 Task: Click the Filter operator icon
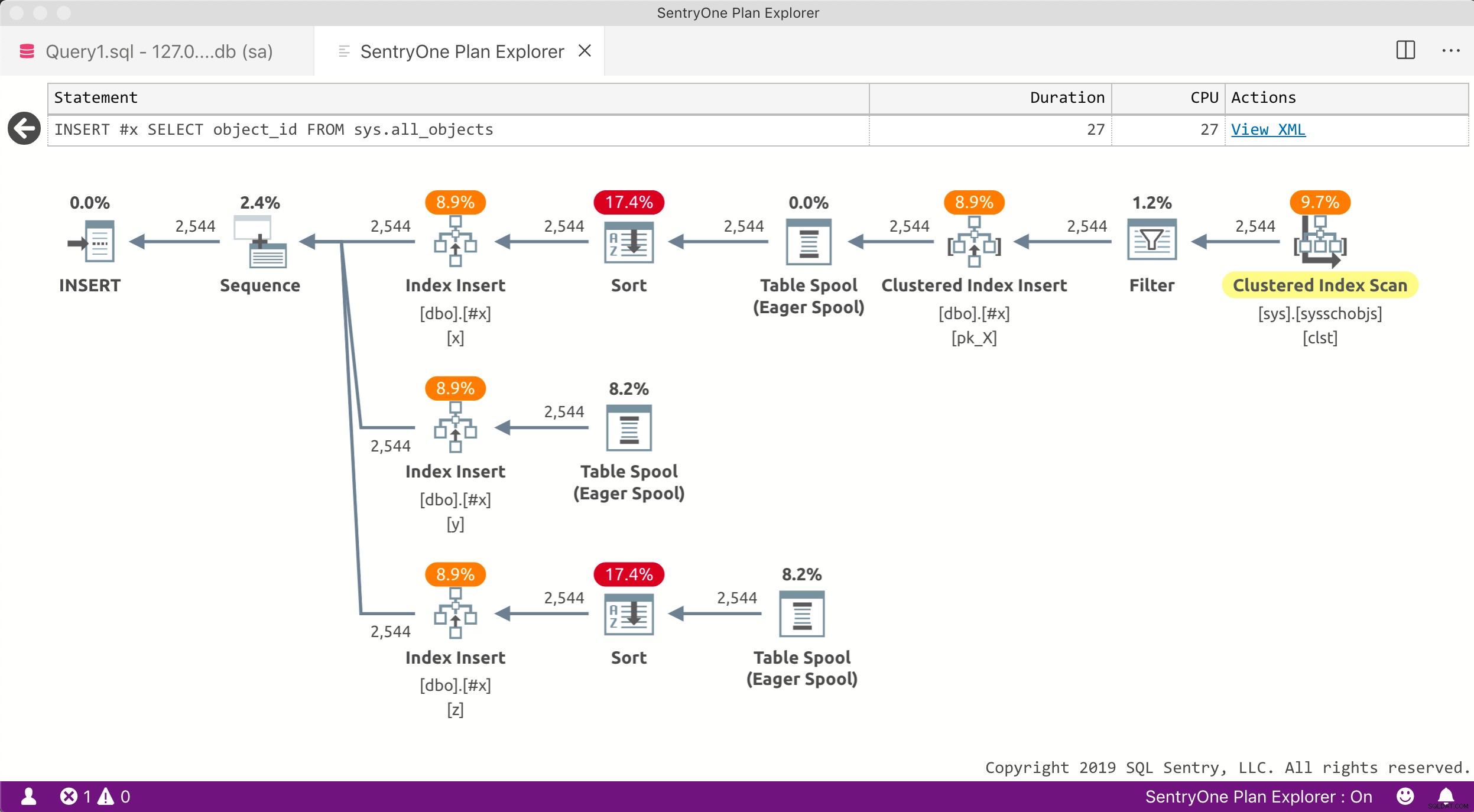(x=1152, y=239)
